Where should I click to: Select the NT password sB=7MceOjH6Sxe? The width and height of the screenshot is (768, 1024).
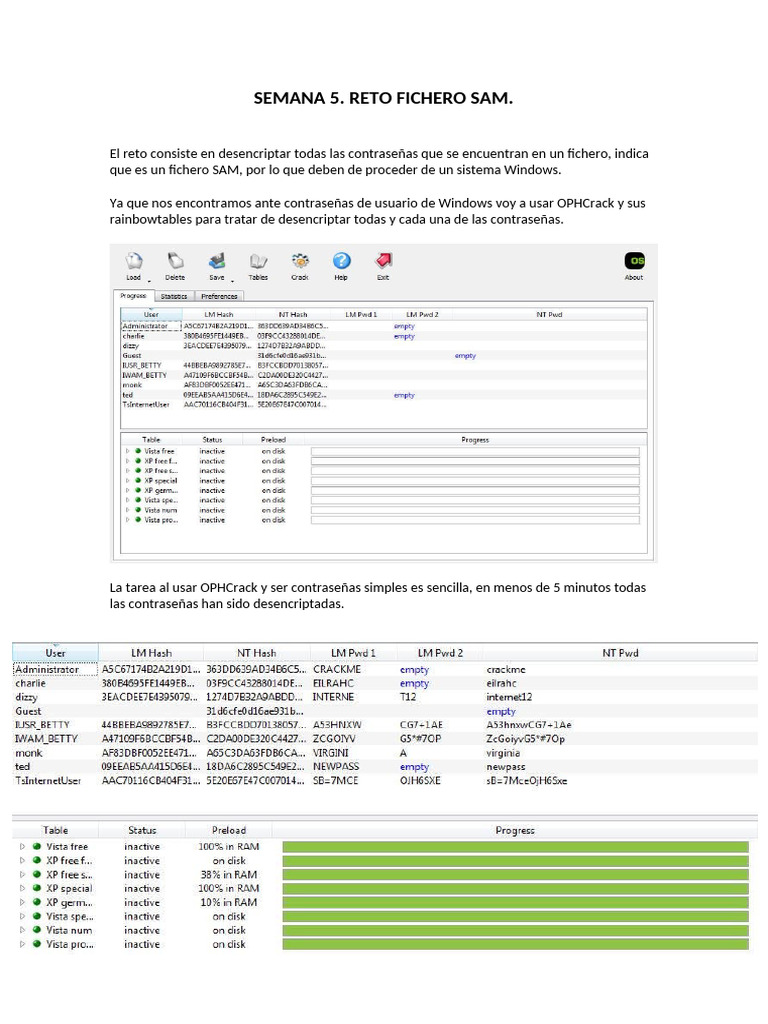coord(526,780)
